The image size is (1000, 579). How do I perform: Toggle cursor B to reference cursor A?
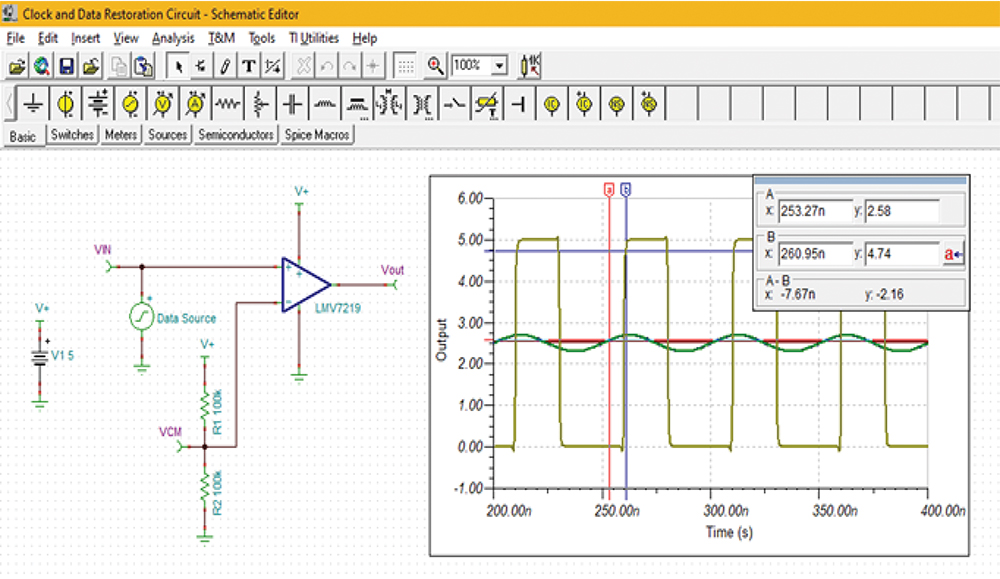tap(955, 254)
